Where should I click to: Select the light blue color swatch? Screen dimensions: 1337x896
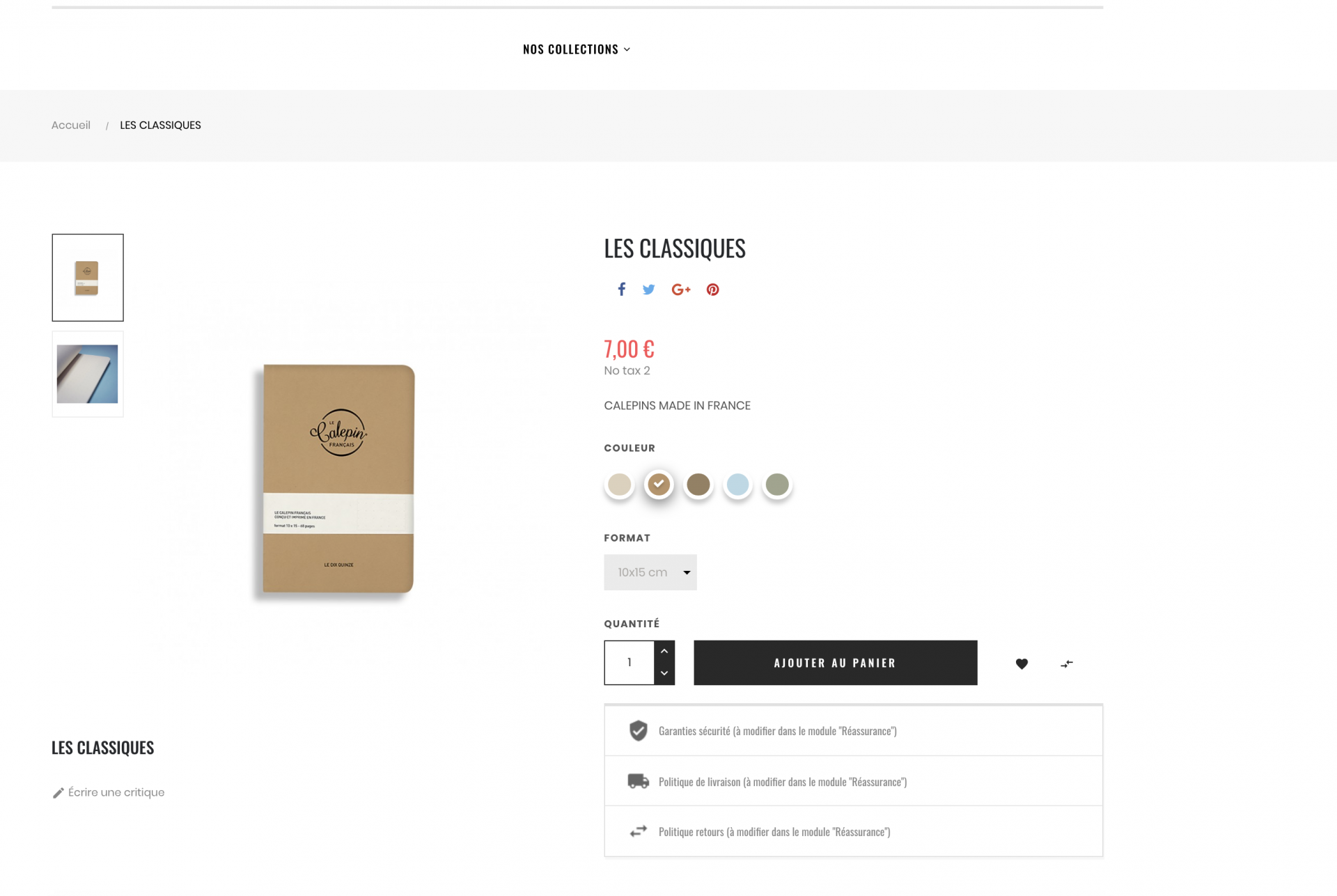(737, 485)
